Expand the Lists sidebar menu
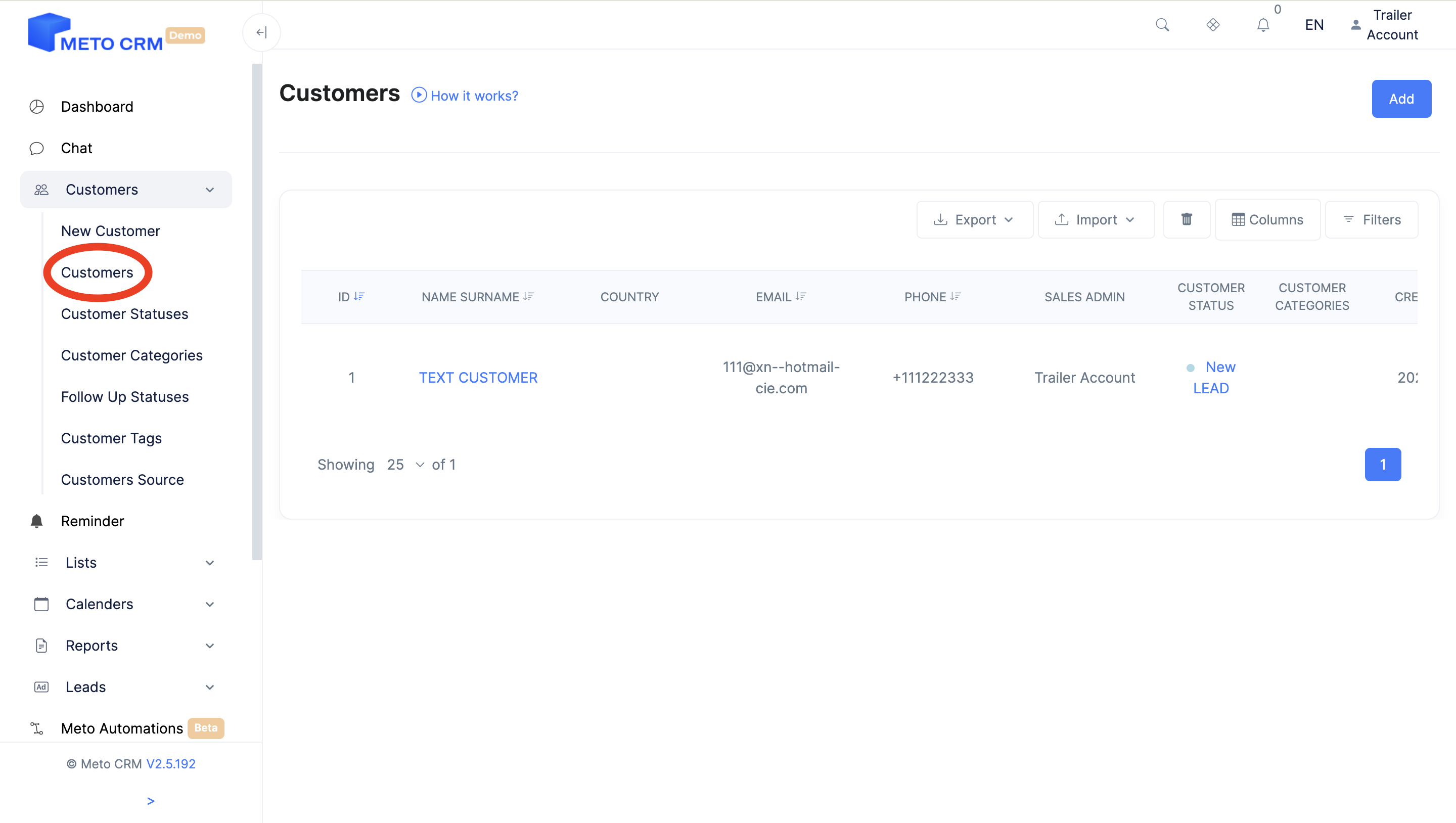The width and height of the screenshot is (1456, 823). [x=126, y=563]
